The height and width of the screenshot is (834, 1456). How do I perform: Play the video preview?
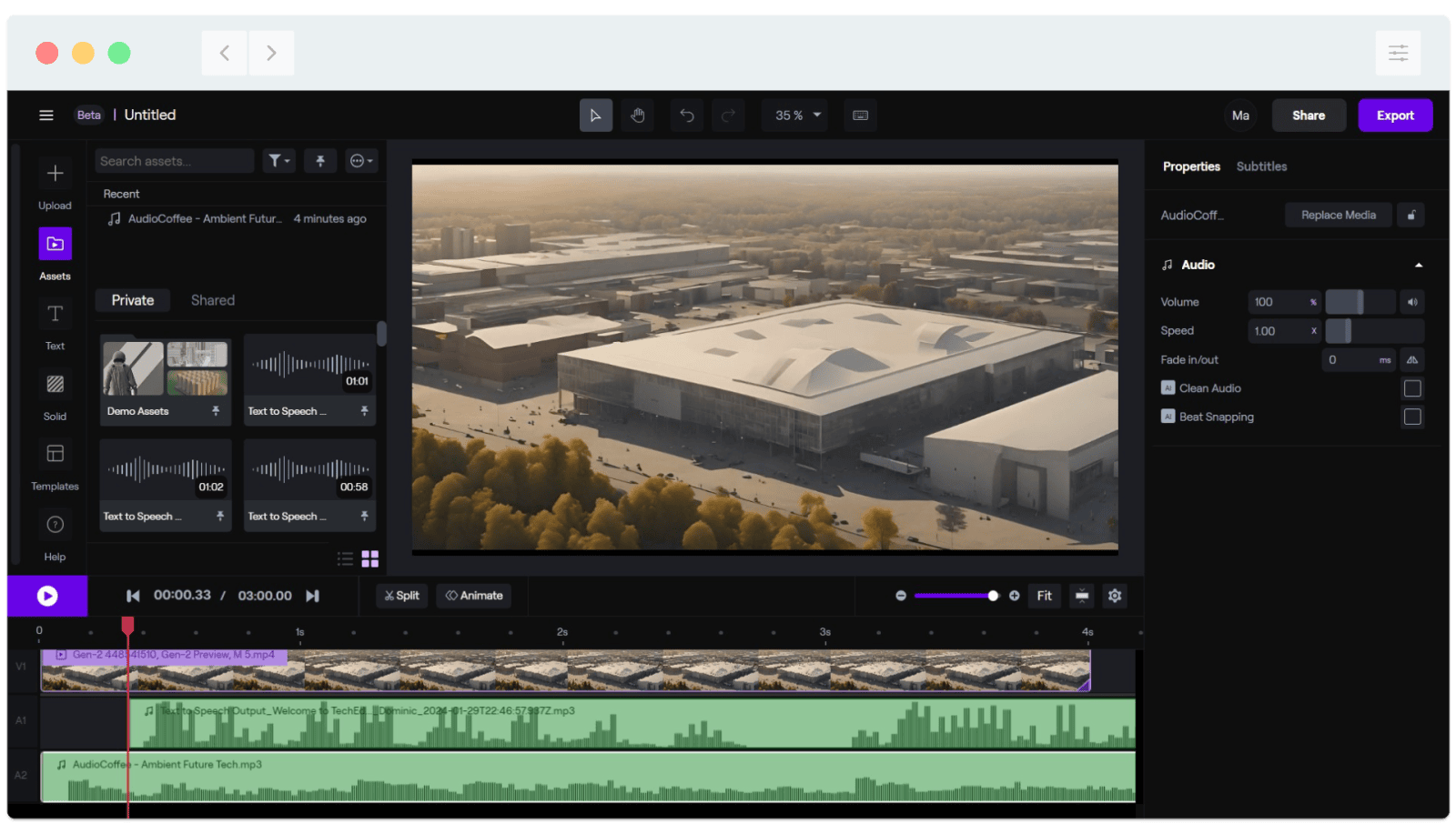click(x=47, y=596)
